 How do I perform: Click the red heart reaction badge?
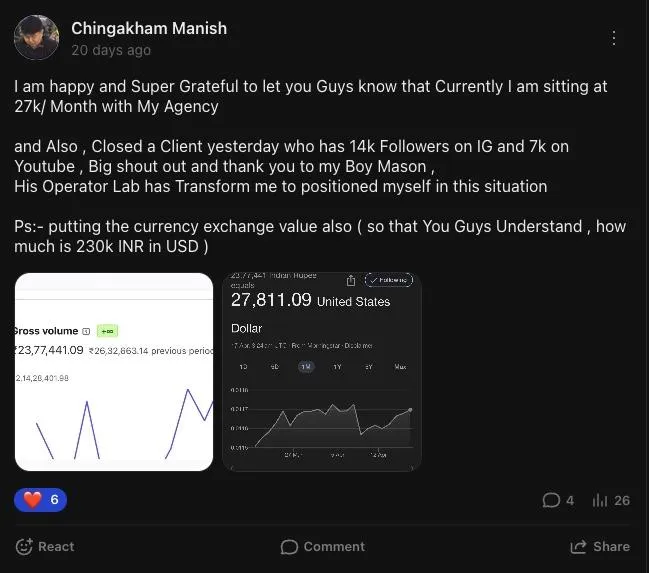click(x=41, y=500)
